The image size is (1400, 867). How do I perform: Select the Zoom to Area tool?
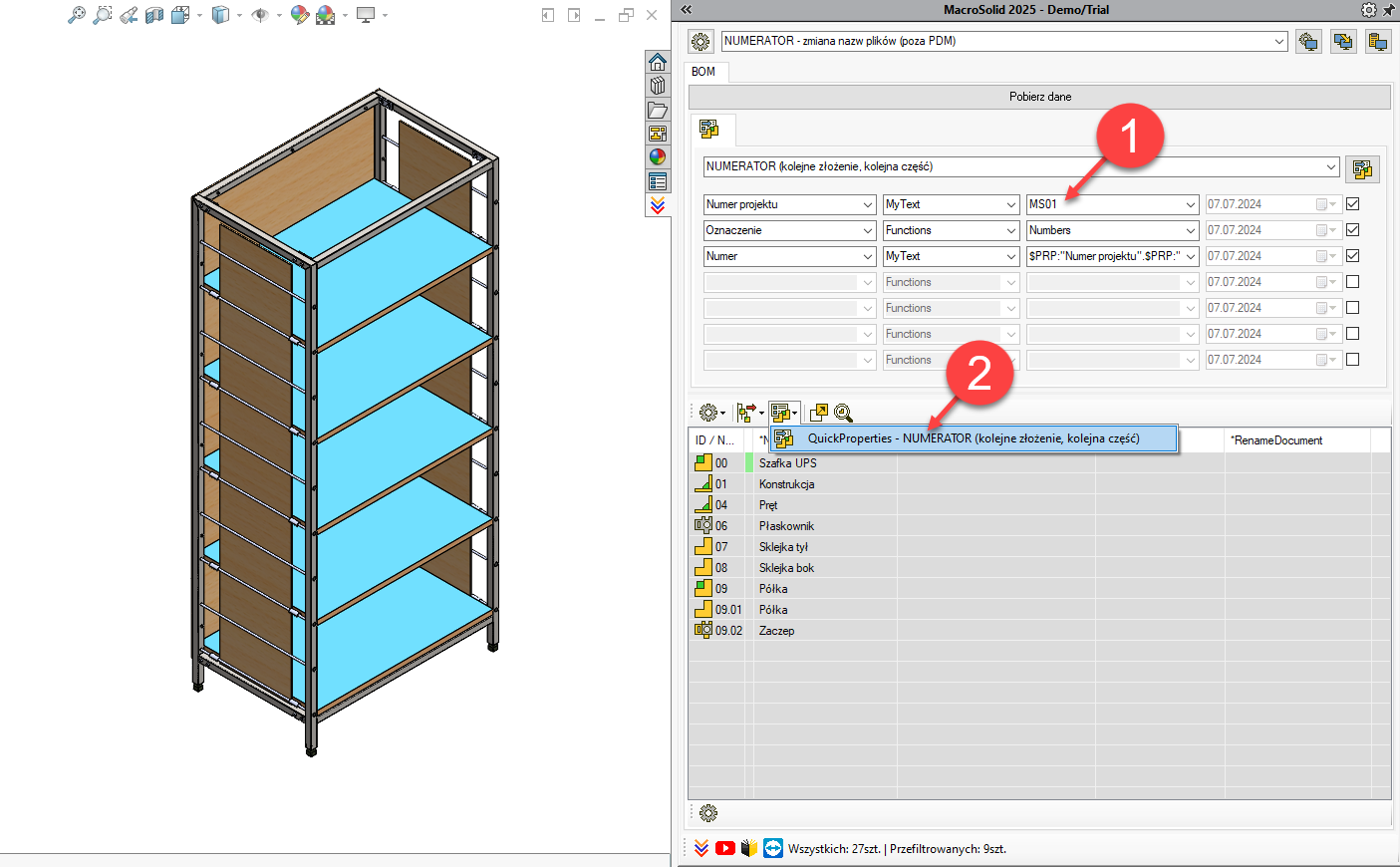pos(102,15)
